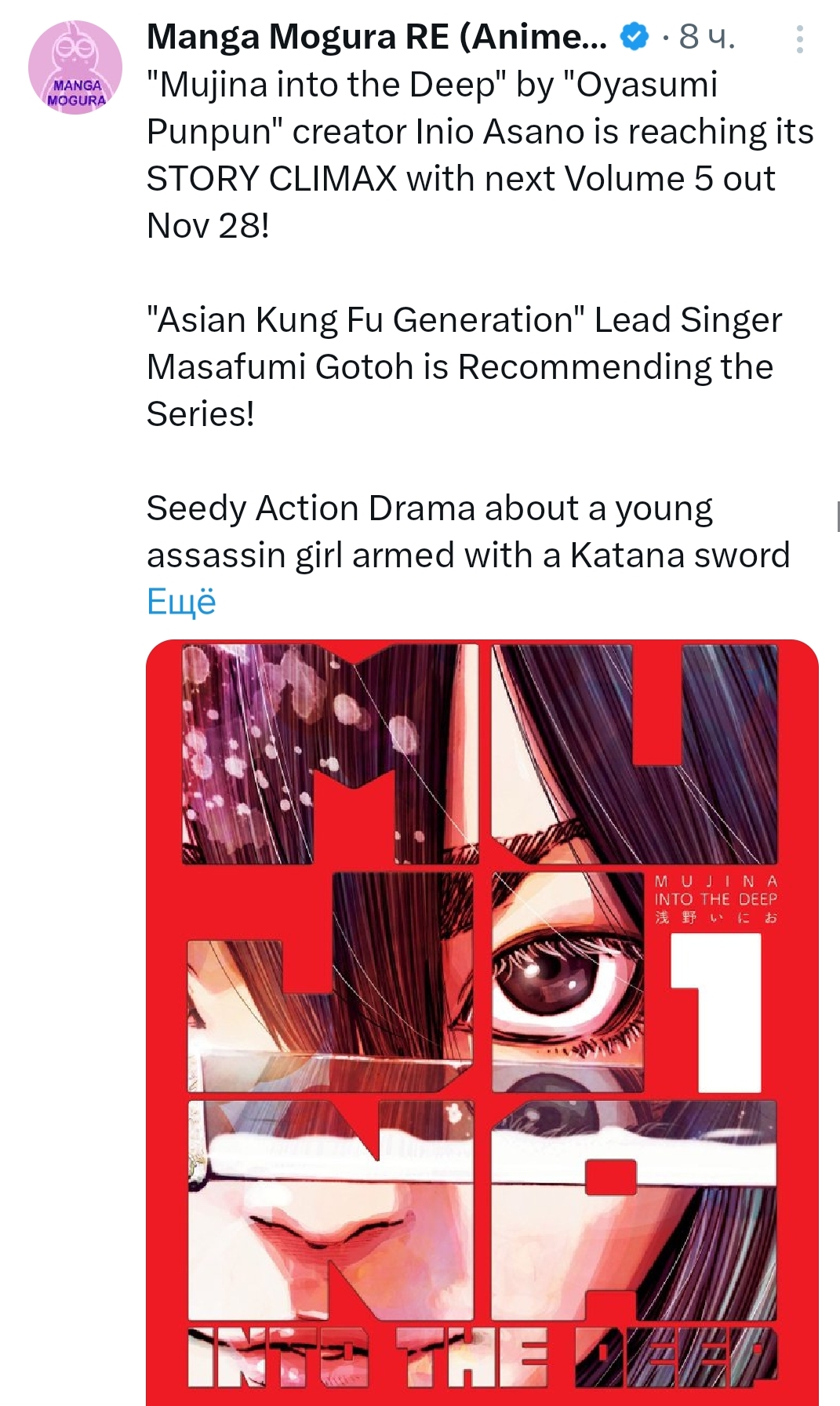Viewport: 840px width, 1406px height.
Task: Click the 'MANGA MOGURA' label inside the avatar
Action: tap(76, 93)
